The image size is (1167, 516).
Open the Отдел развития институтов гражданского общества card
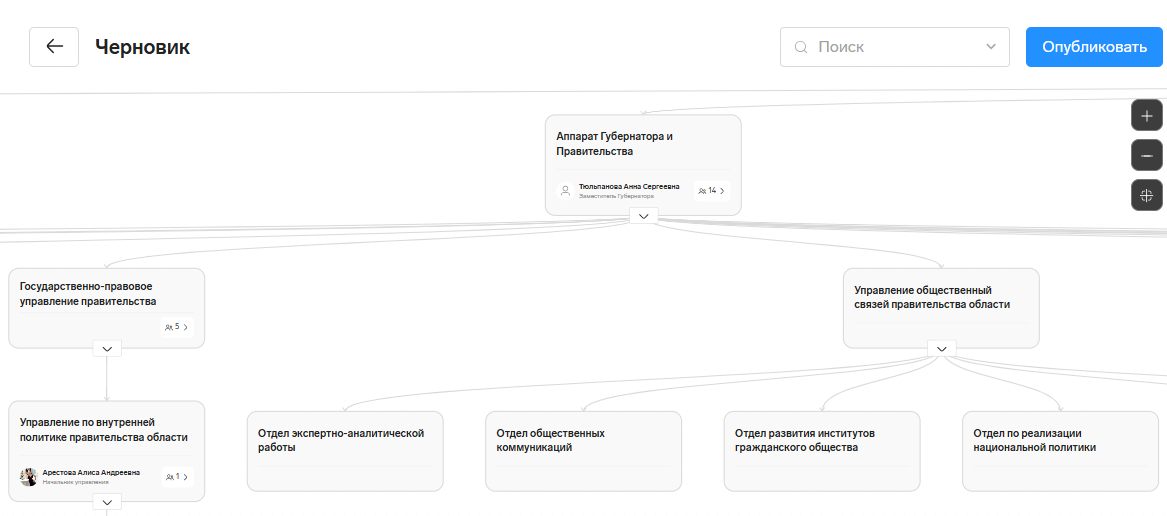(821, 451)
